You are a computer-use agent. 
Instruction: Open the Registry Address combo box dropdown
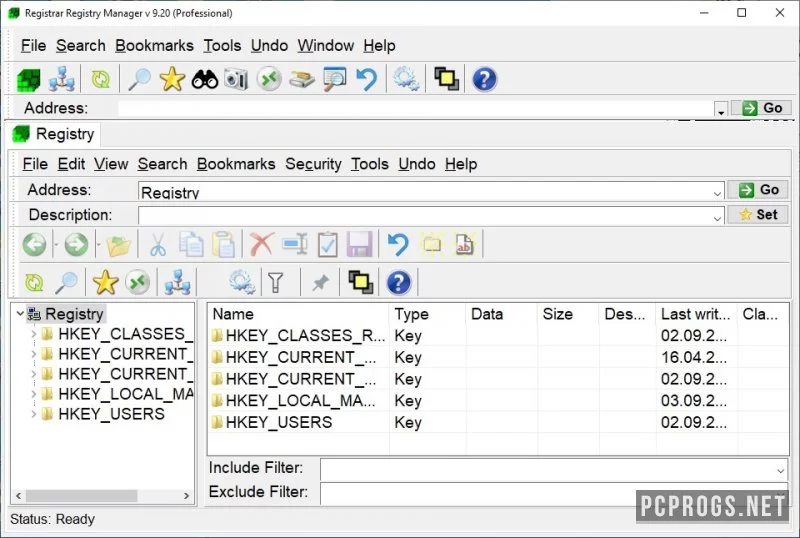(717, 192)
